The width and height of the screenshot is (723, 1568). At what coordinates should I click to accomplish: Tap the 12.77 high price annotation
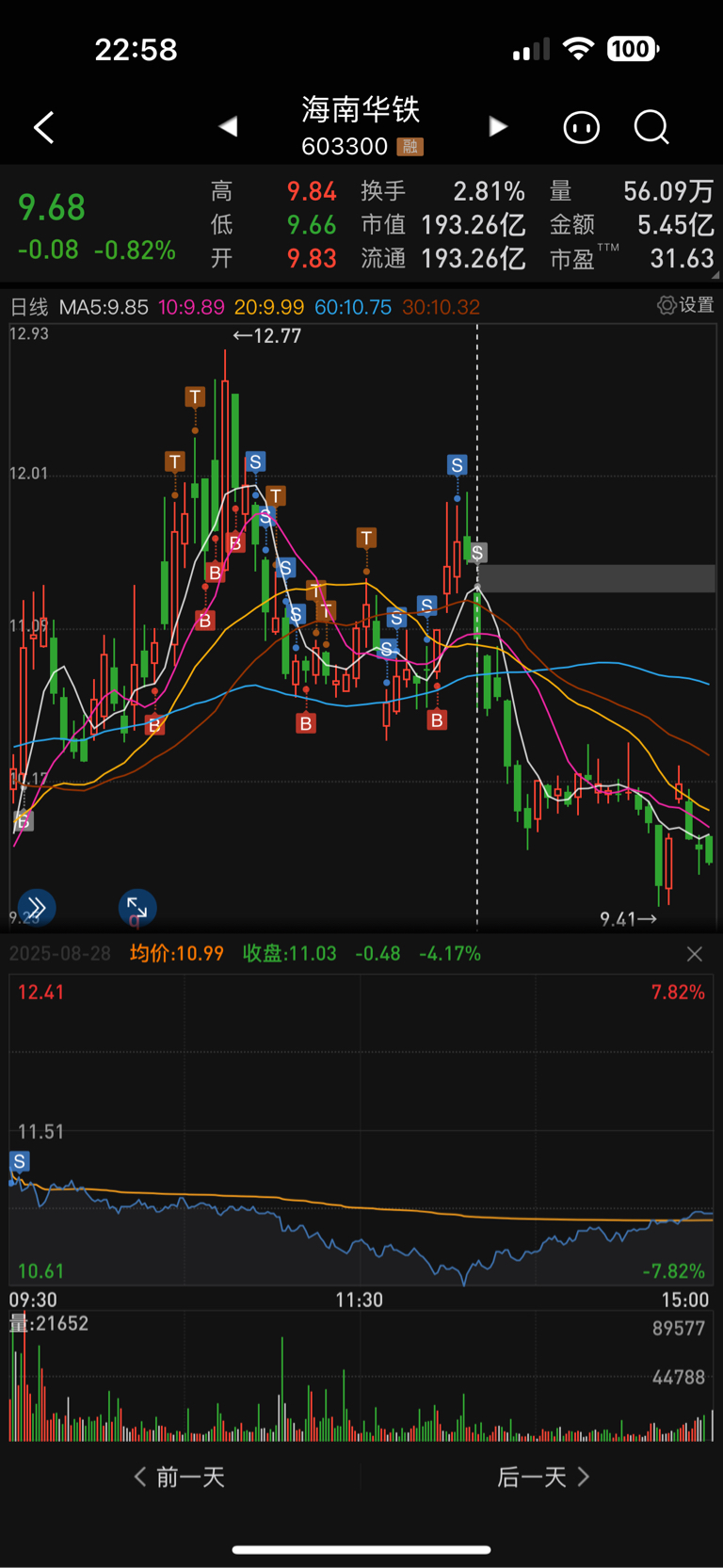click(x=267, y=336)
